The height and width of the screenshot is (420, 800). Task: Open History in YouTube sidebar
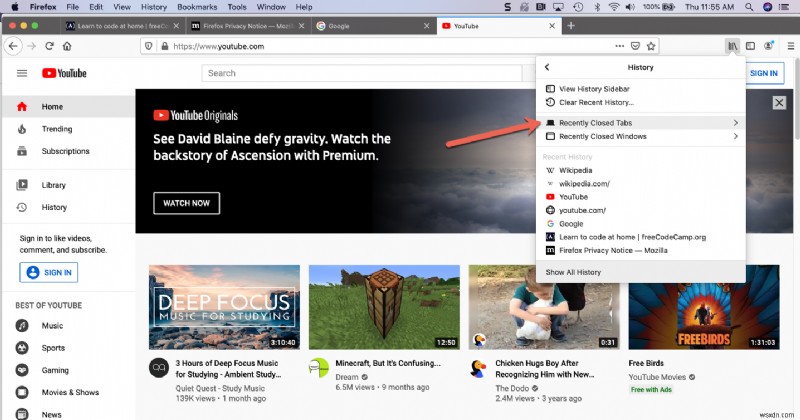point(69,207)
